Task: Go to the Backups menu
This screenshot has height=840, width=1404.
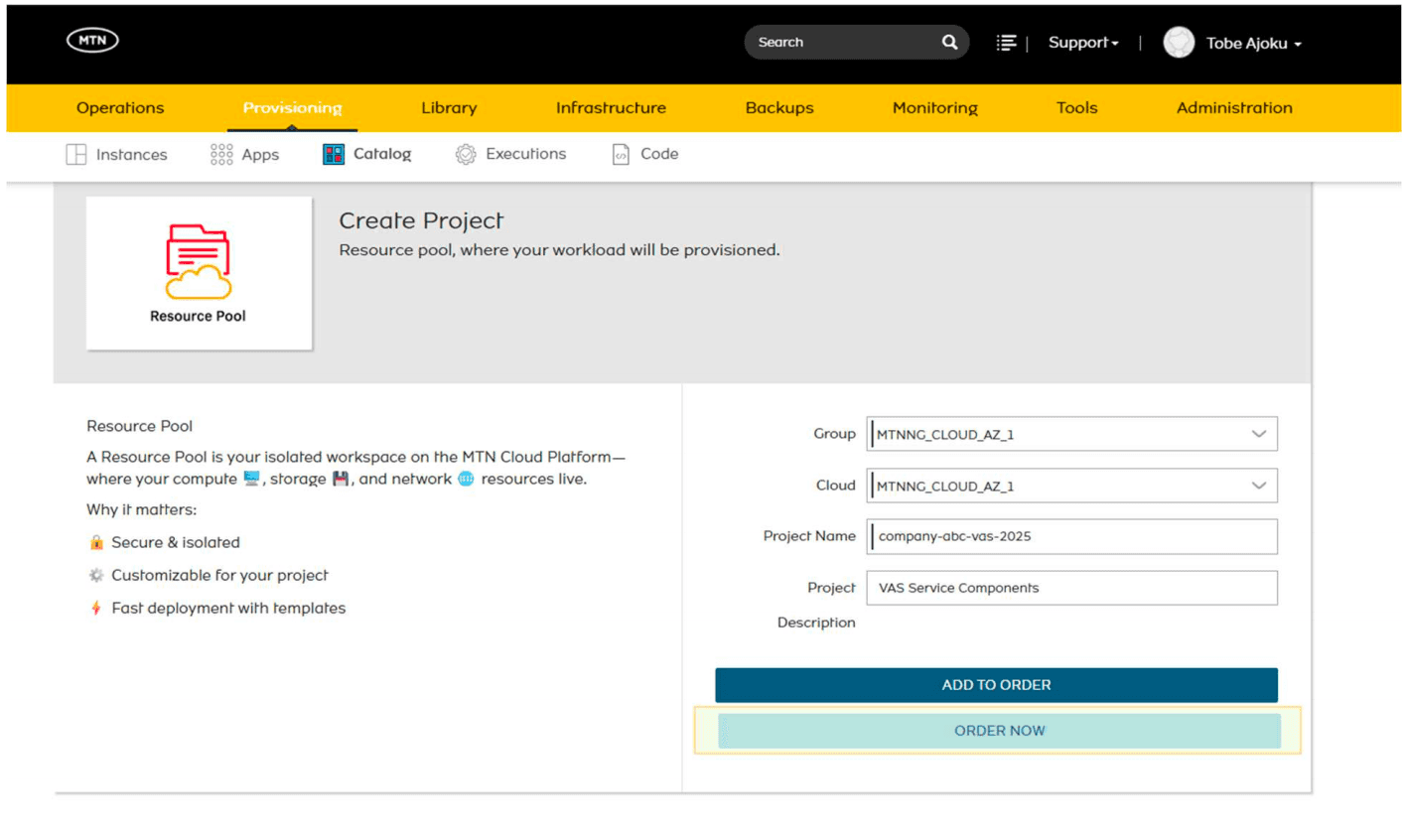Action: (x=779, y=107)
